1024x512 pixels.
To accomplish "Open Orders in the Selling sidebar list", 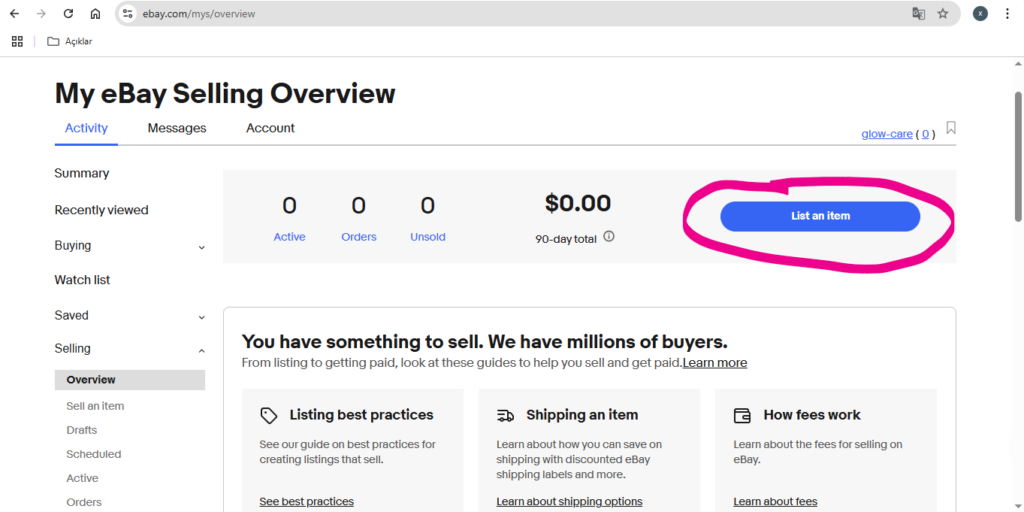I will 84,502.
